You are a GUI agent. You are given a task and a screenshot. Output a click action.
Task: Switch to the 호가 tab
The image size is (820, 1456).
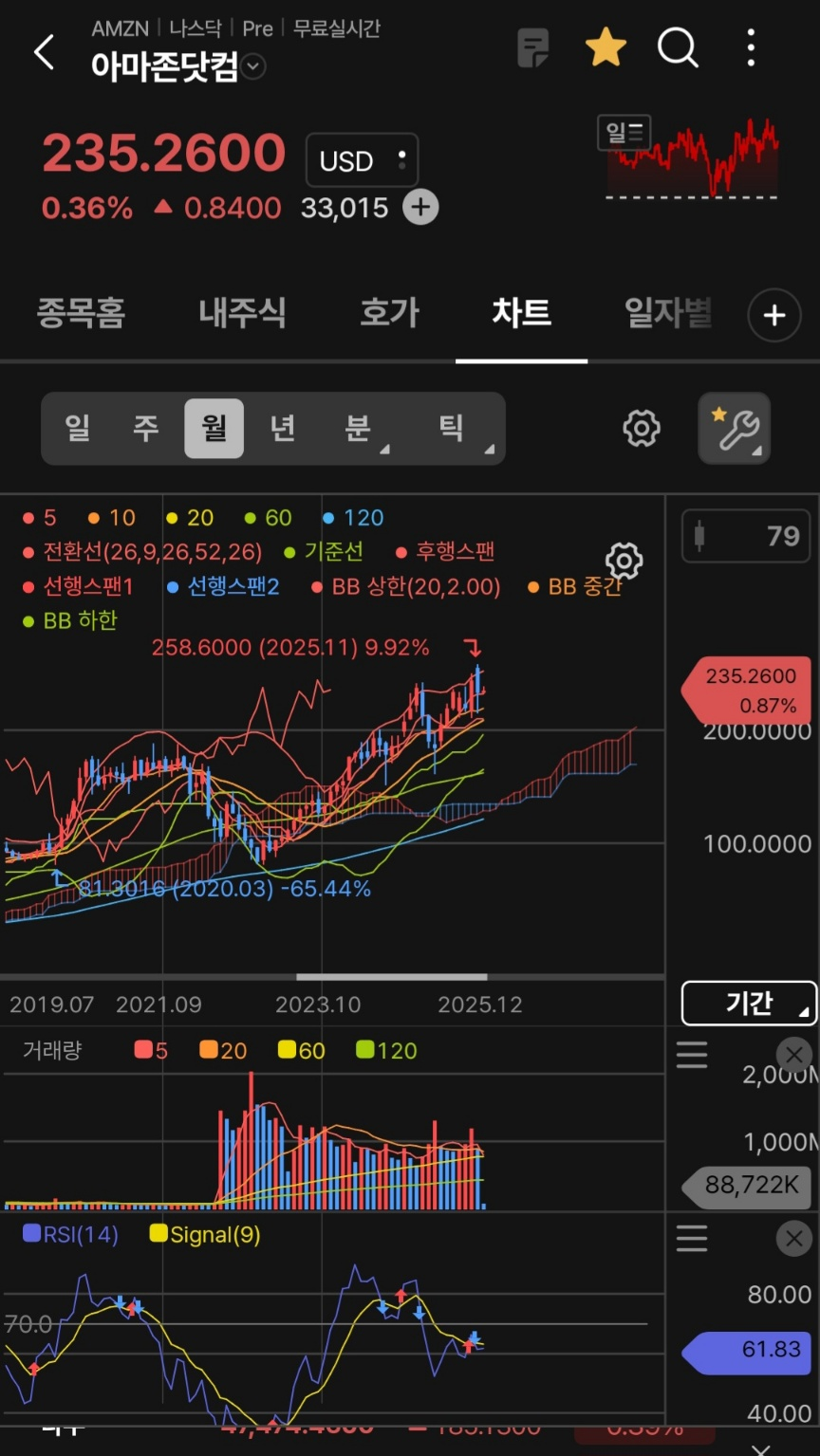389,312
